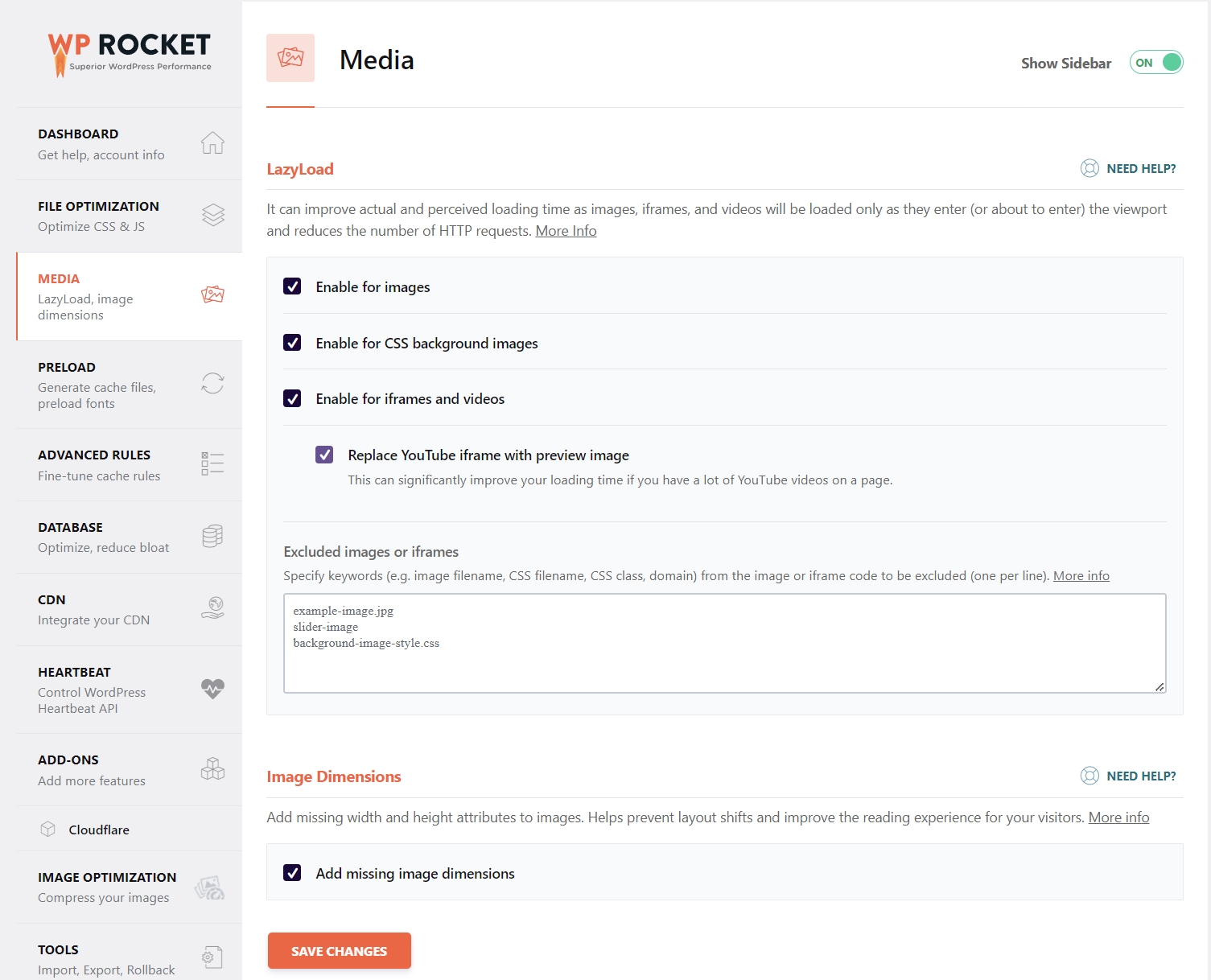Image resolution: width=1211 pixels, height=980 pixels.
Task: Click the Cloudflare cube icon
Action: pos(48,829)
